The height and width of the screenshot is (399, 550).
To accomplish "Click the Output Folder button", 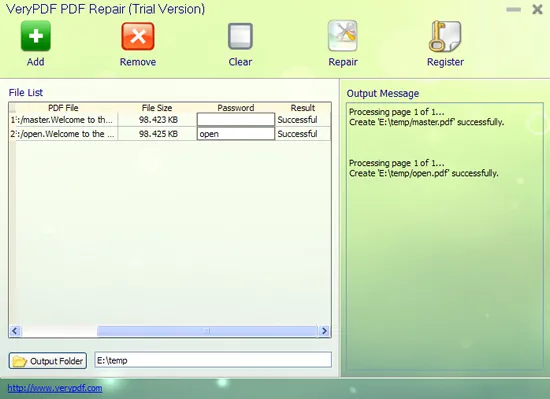I will 48,361.
